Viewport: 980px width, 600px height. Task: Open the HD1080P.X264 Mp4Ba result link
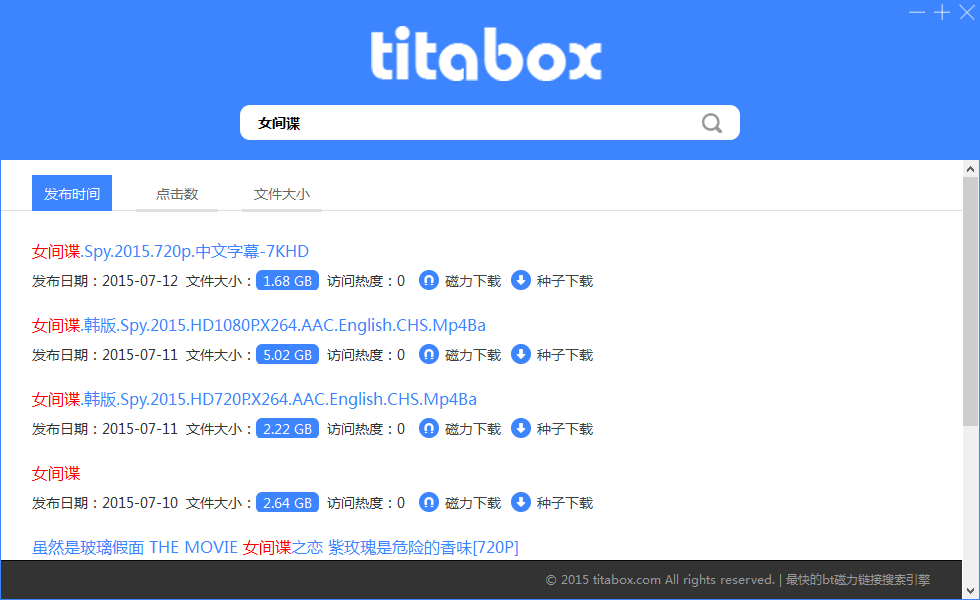click(259, 325)
